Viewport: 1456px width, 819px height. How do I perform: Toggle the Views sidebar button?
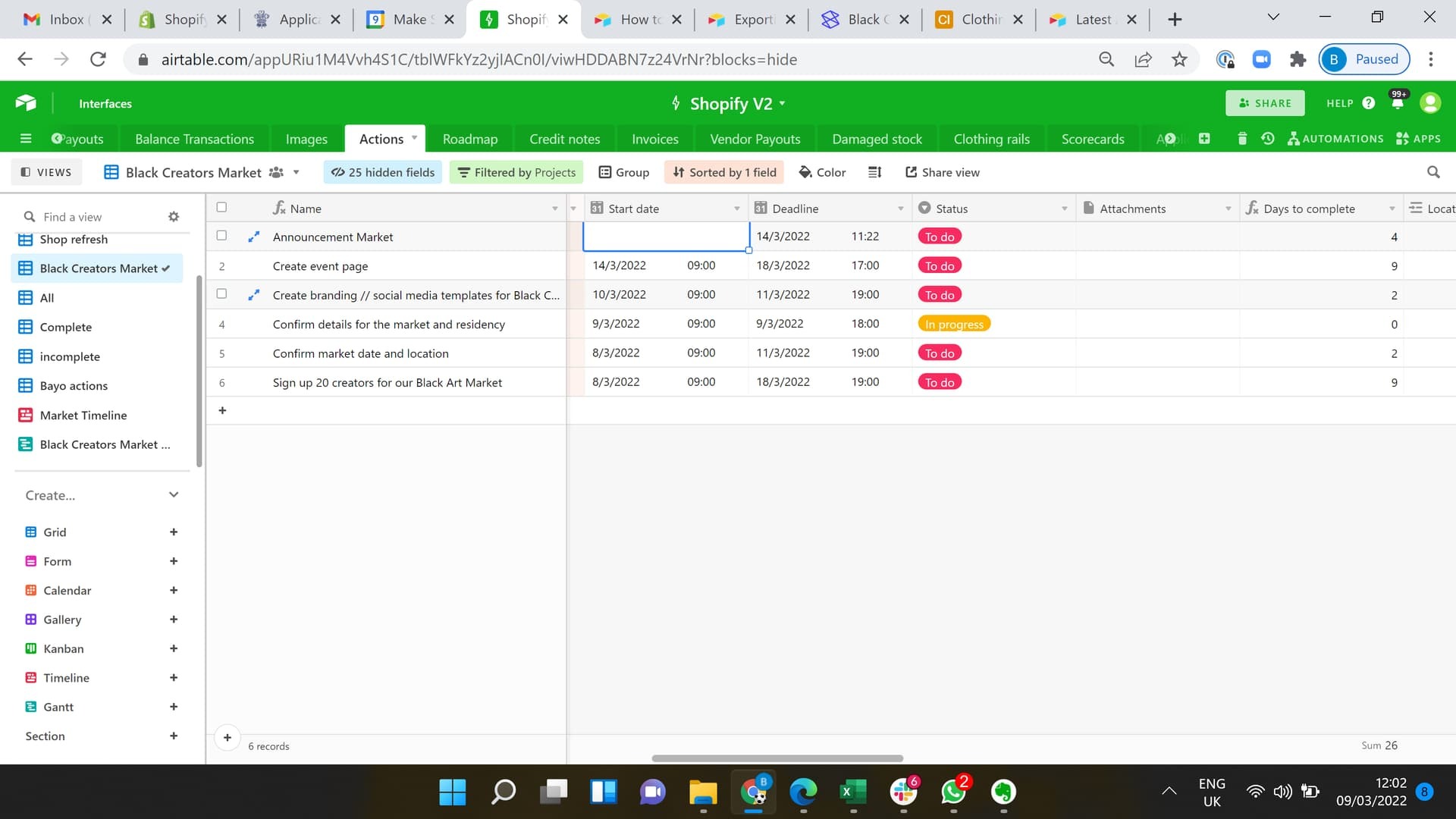click(46, 172)
